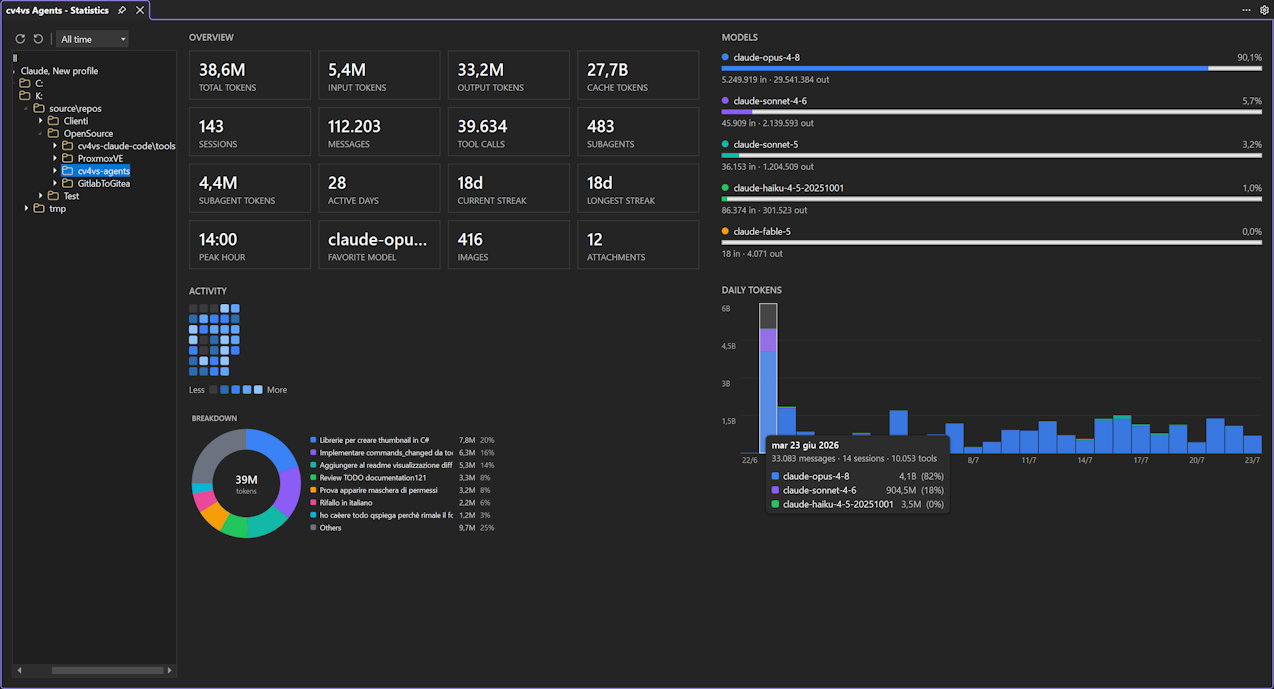1274x689 pixels.
Task: Click the K: drive folder icon
Action: (25, 96)
